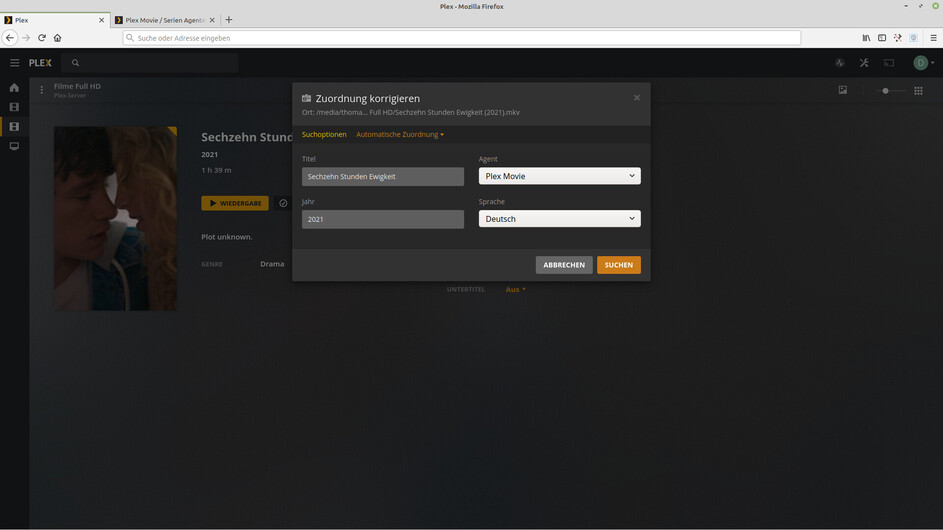Open the TV sidebar icon
Image resolution: width=943 pixels, height=530 pixels.
[x=14, y=146]
